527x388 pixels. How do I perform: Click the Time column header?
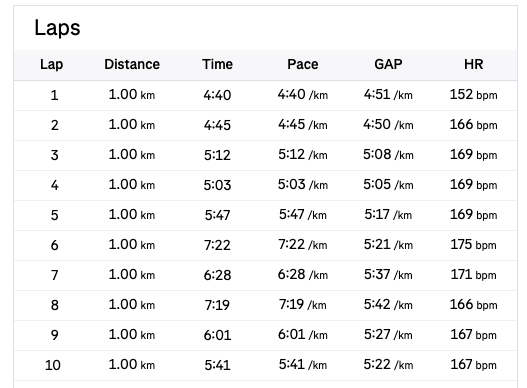pos(217,64)
